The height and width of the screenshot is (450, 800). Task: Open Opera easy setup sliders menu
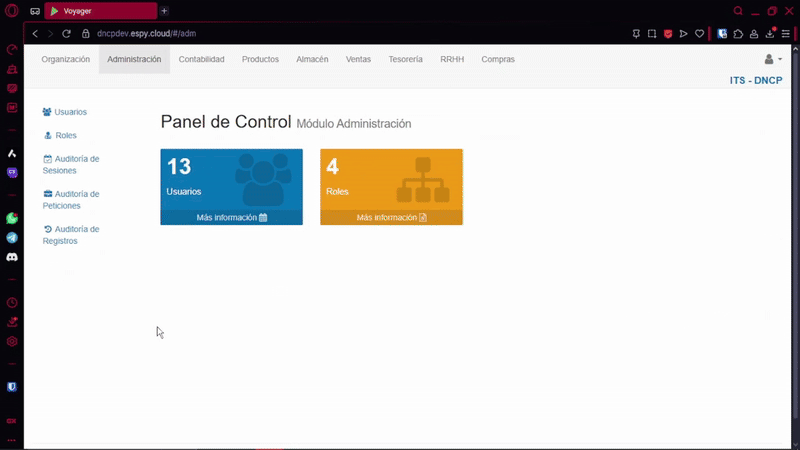point(785,34)
